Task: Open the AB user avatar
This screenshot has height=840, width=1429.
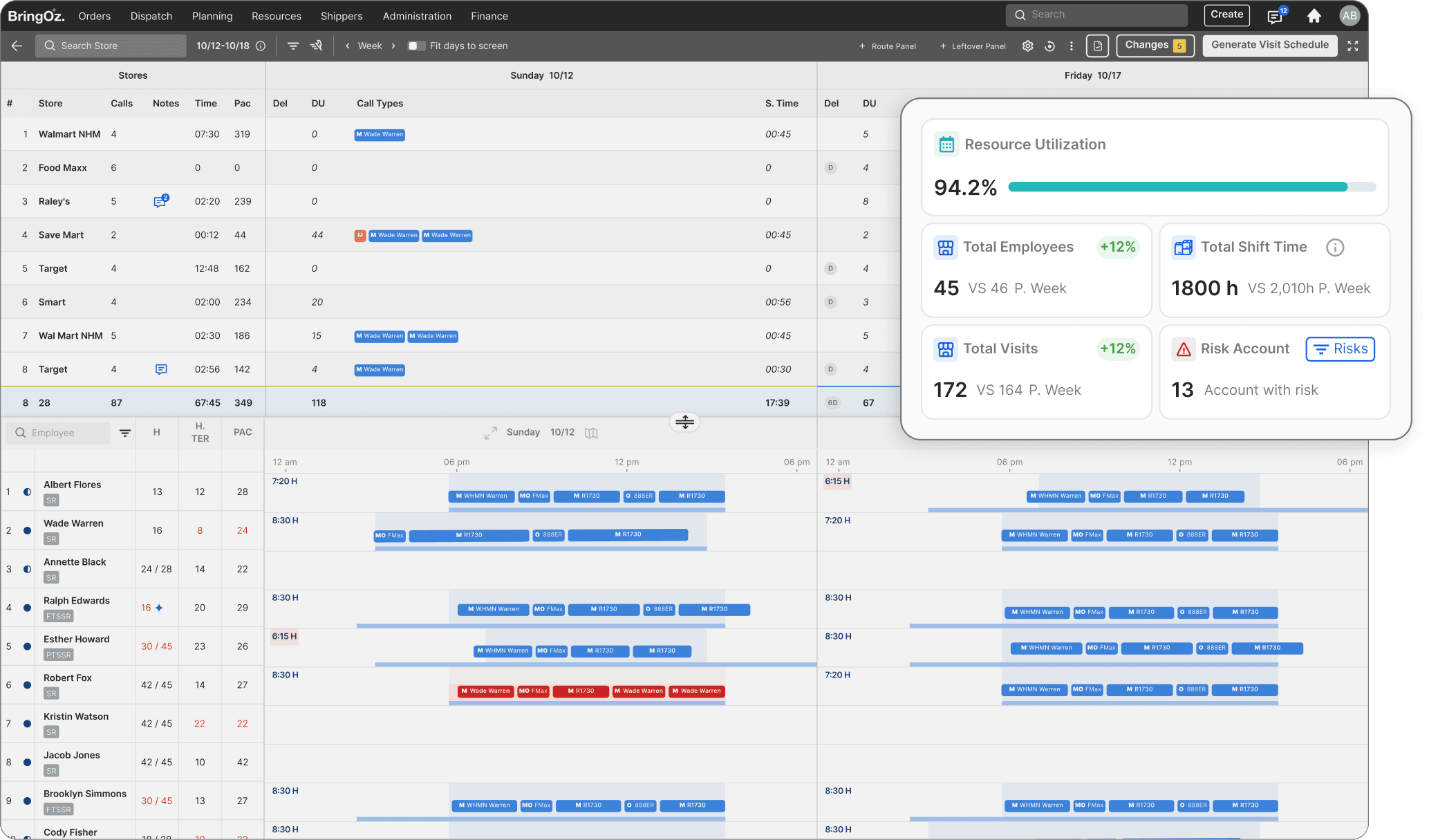Action: tap(1349, 16)
